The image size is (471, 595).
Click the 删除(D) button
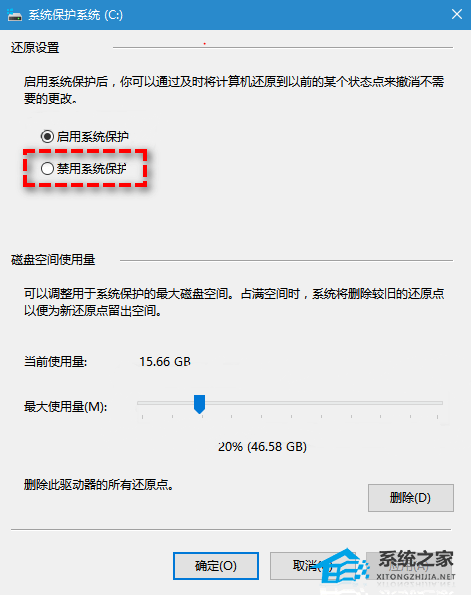click(411, 498)
